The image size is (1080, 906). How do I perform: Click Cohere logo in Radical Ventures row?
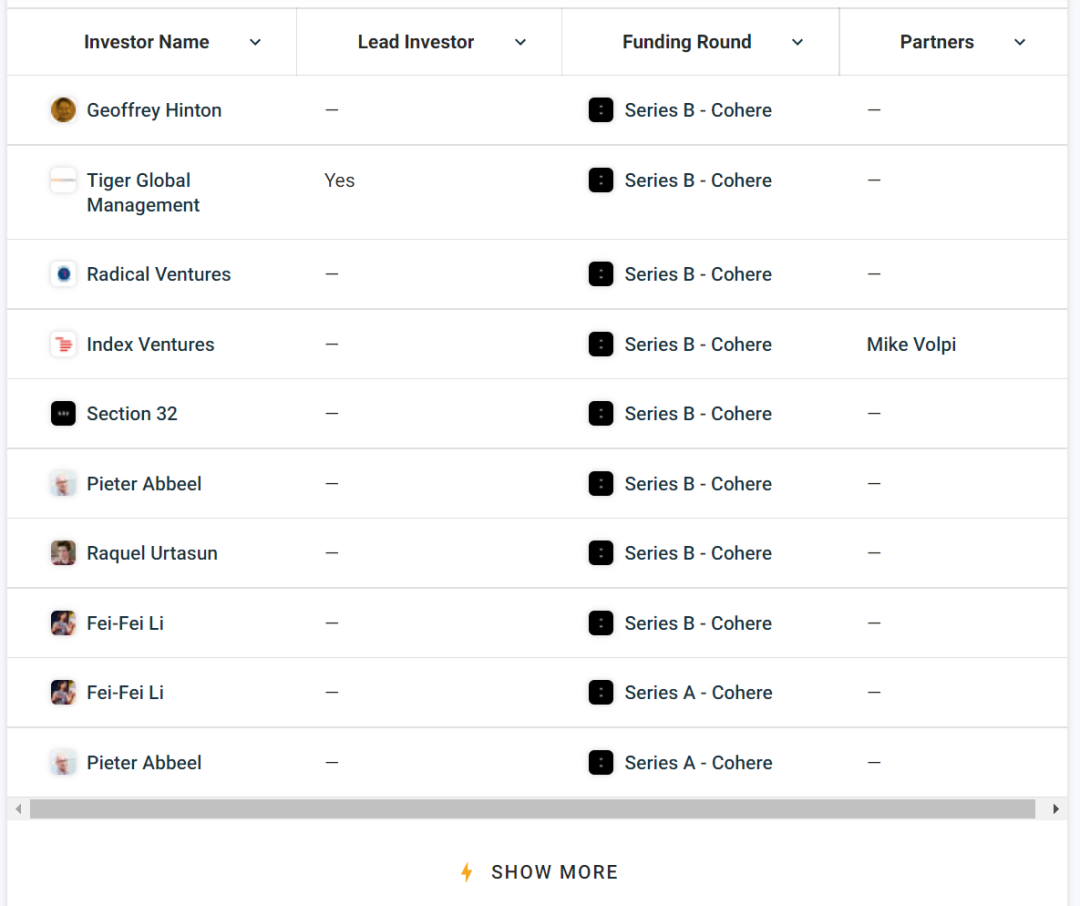point(601,274)
